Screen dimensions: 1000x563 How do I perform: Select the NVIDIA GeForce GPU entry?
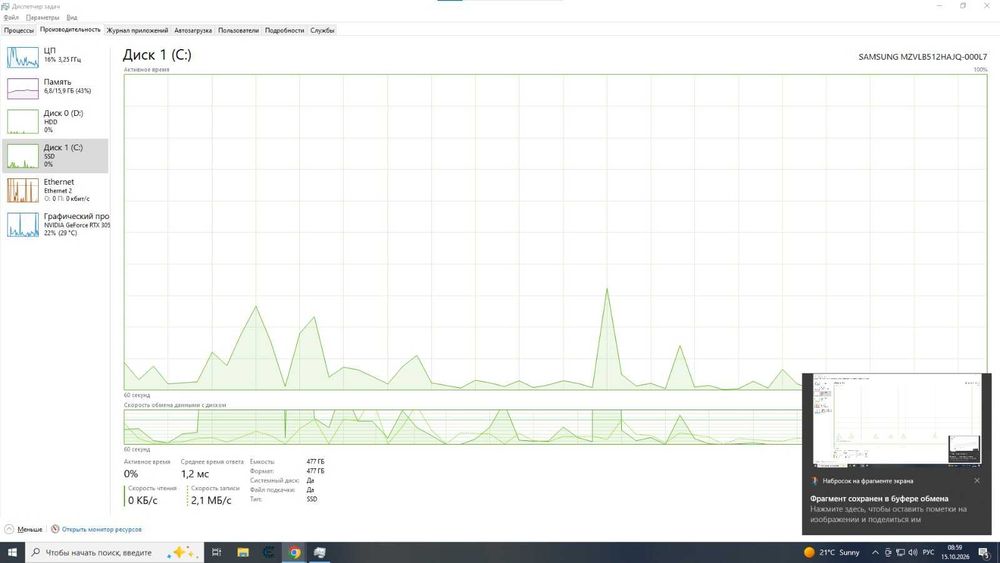55,224
